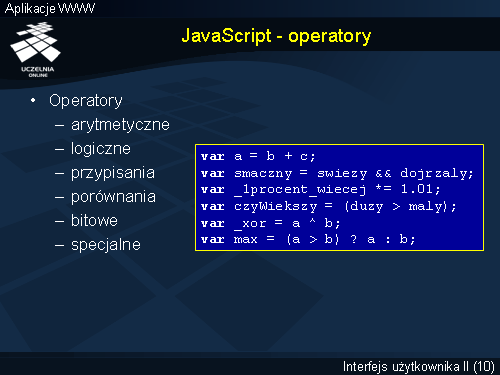500x375 pixels.
Task: Click the 'porównania' list item
Action: (113, 197)
